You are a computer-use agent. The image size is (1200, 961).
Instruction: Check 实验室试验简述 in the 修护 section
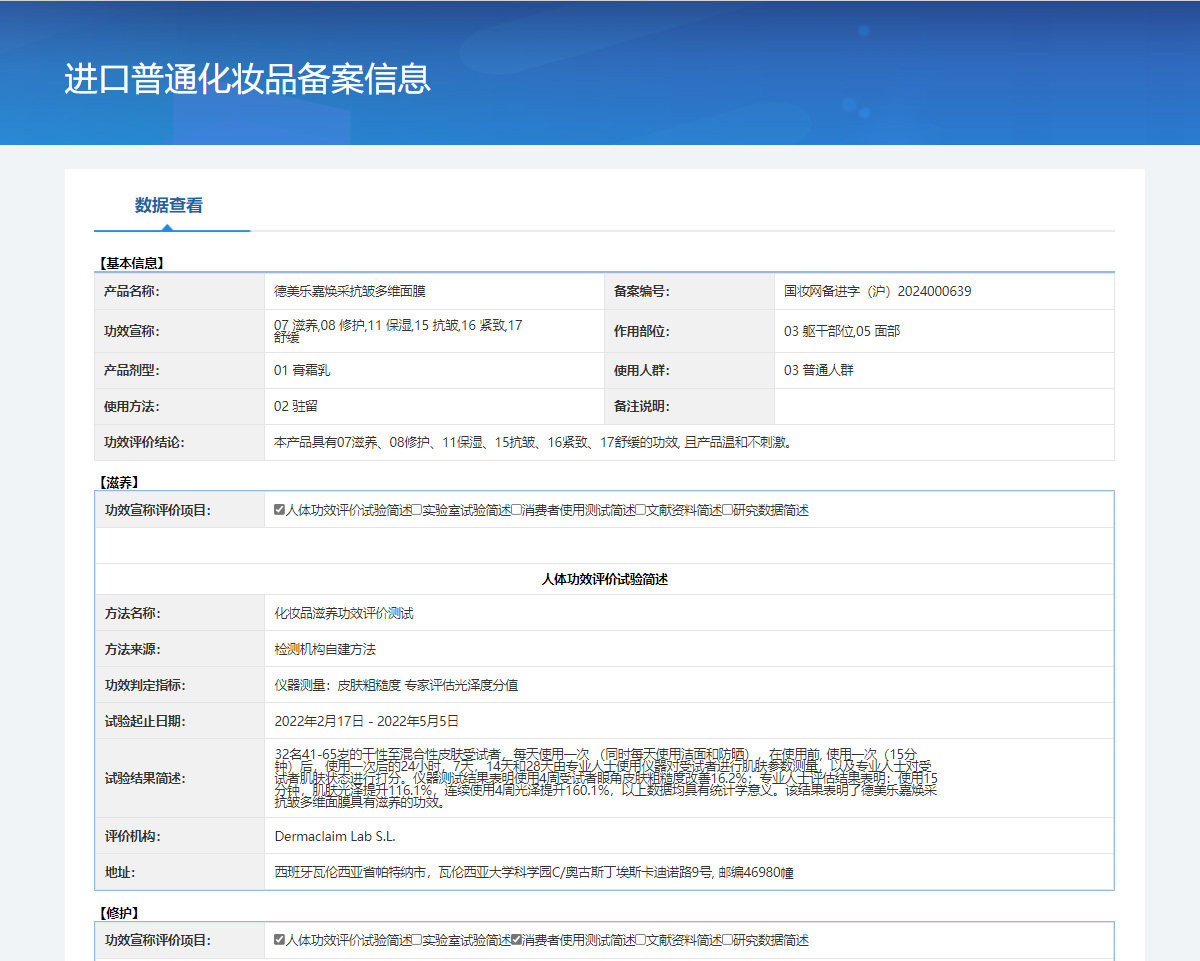[x=417, y=940]
